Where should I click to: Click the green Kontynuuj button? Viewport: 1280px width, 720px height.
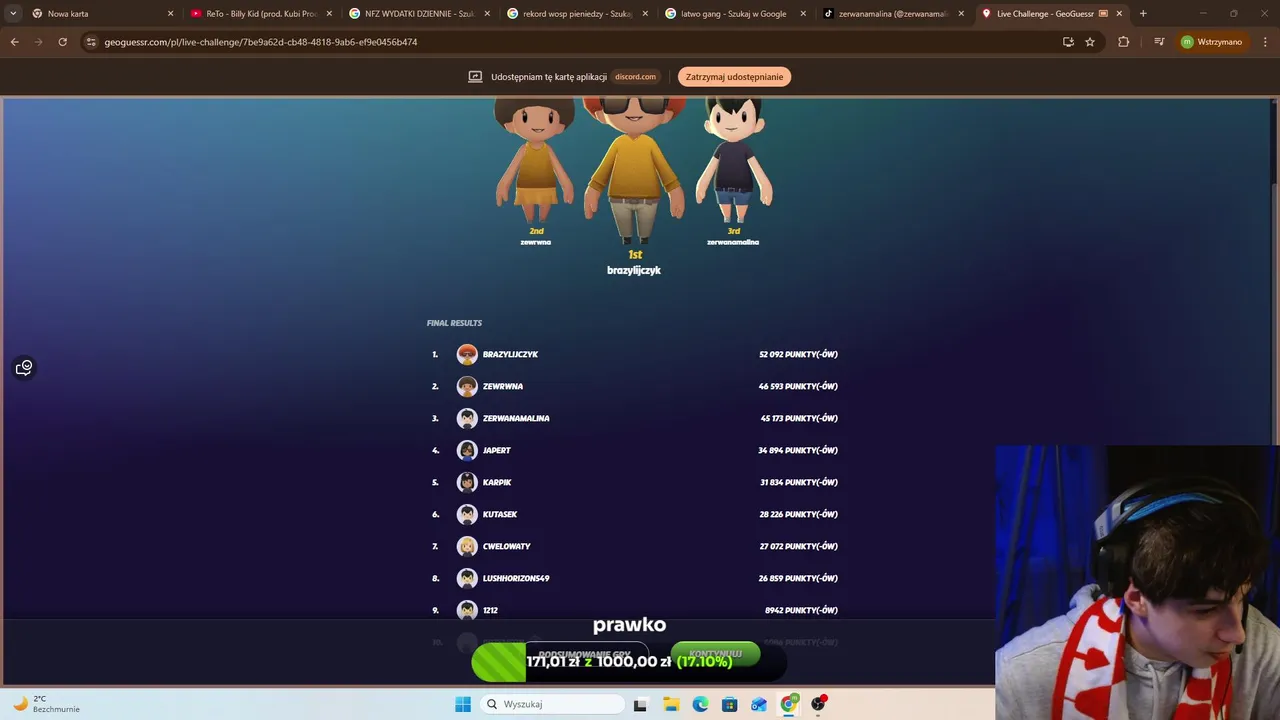pos(715,653)
